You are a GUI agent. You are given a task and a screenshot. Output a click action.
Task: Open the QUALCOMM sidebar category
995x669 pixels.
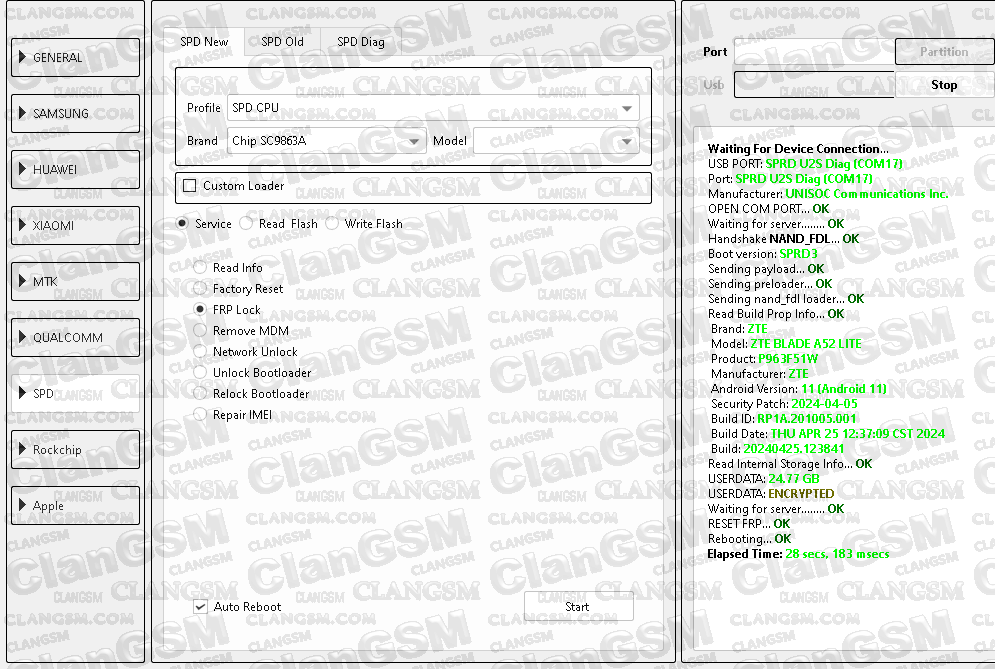pos(75,338)
